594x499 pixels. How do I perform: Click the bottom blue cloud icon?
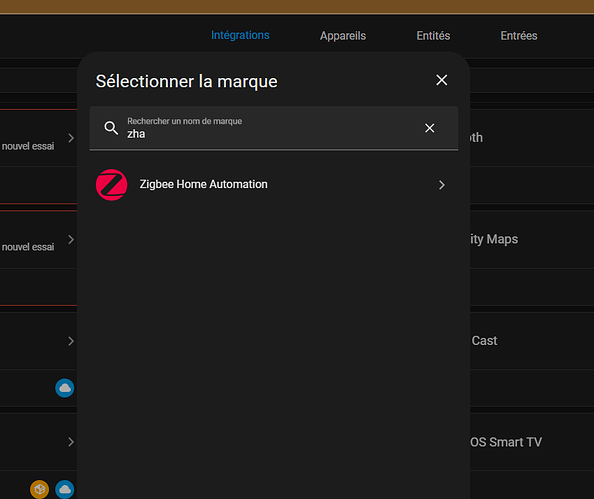click(x=65, y=490)
